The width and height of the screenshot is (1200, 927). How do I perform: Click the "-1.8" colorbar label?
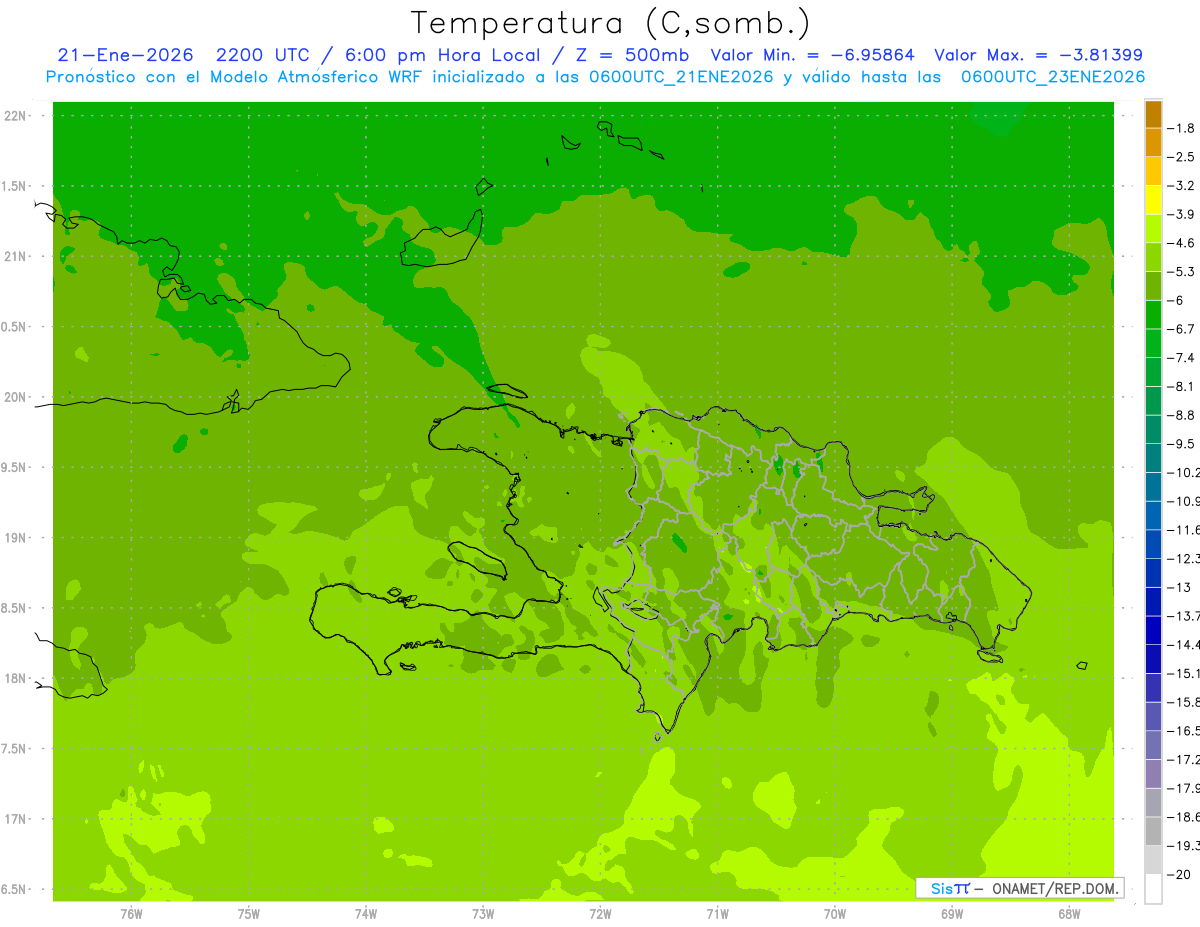point(1183,128)
